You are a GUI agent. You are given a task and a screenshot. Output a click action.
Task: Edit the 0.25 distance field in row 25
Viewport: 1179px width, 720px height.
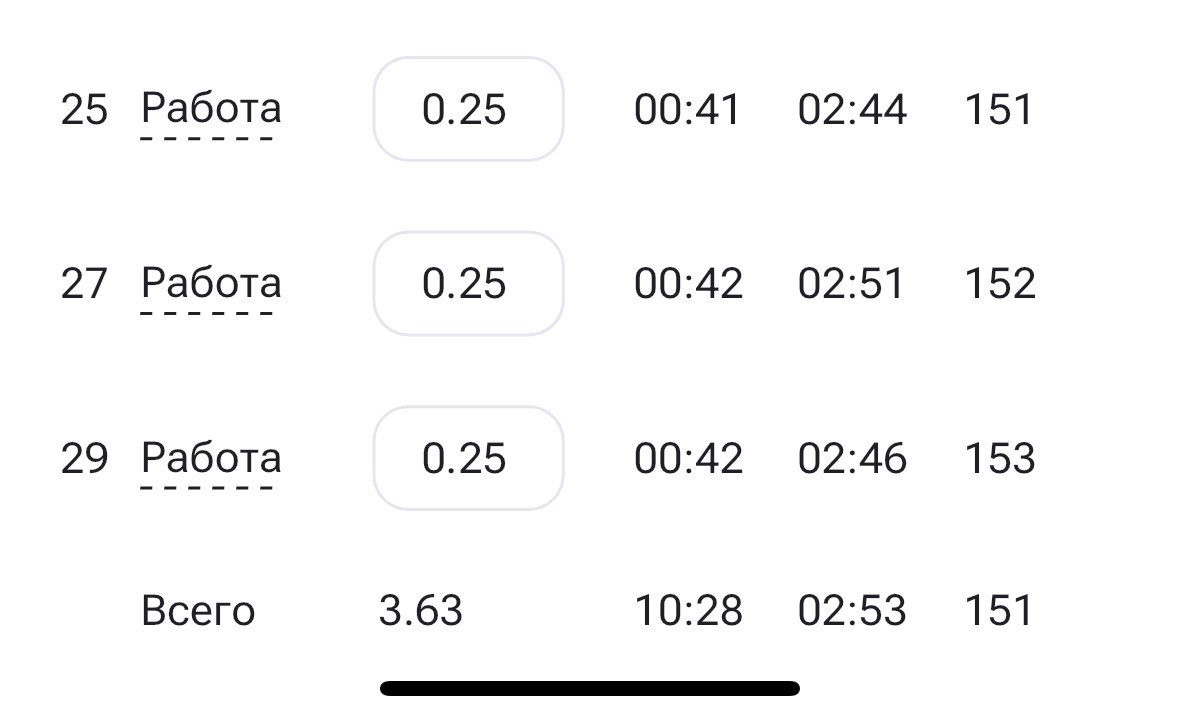coord(468,109)
